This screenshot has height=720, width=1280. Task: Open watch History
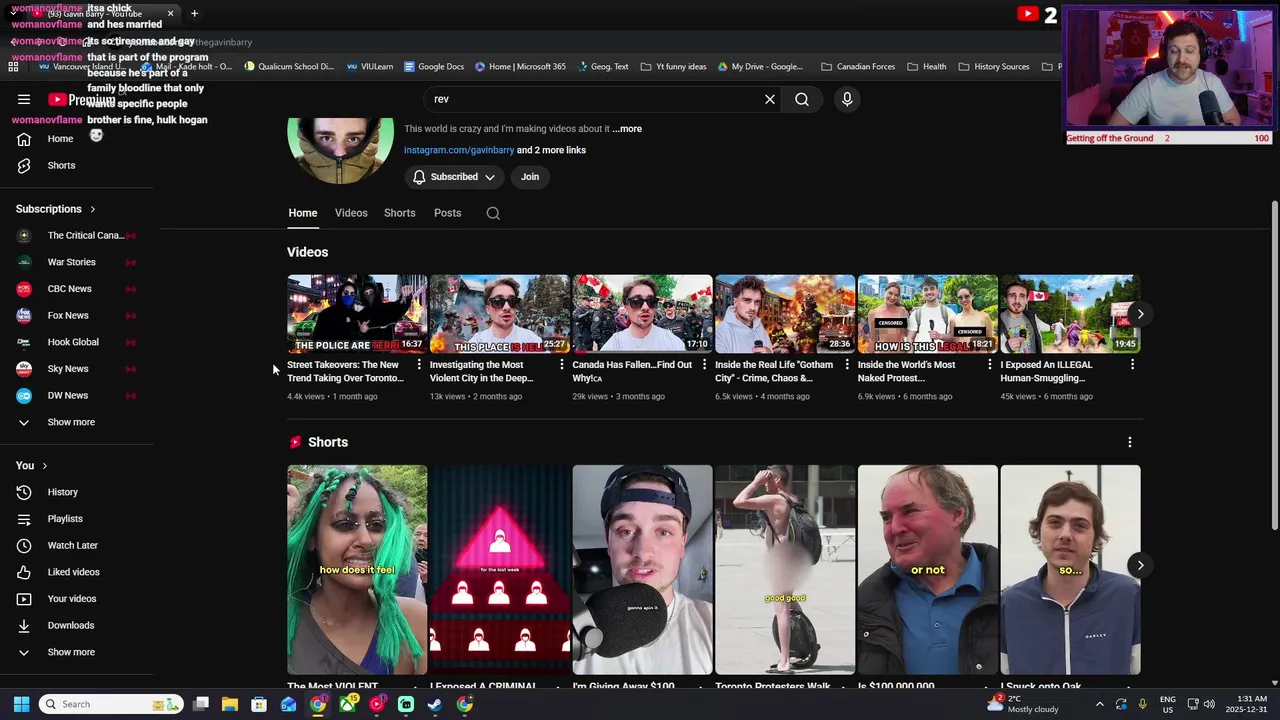pyautogui.click(x=62, y=492)
